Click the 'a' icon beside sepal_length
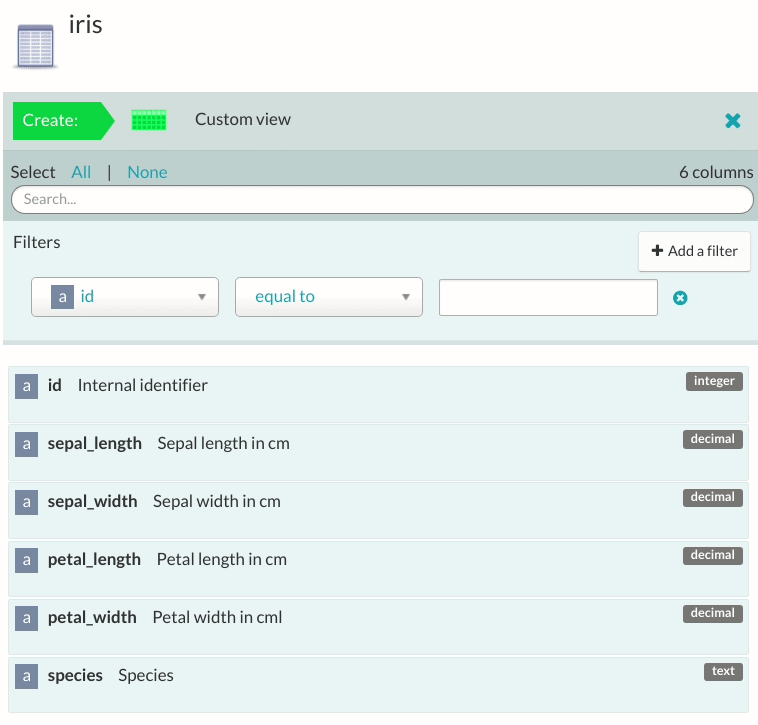This screenshot has width=758, height=725. point(26,444)
